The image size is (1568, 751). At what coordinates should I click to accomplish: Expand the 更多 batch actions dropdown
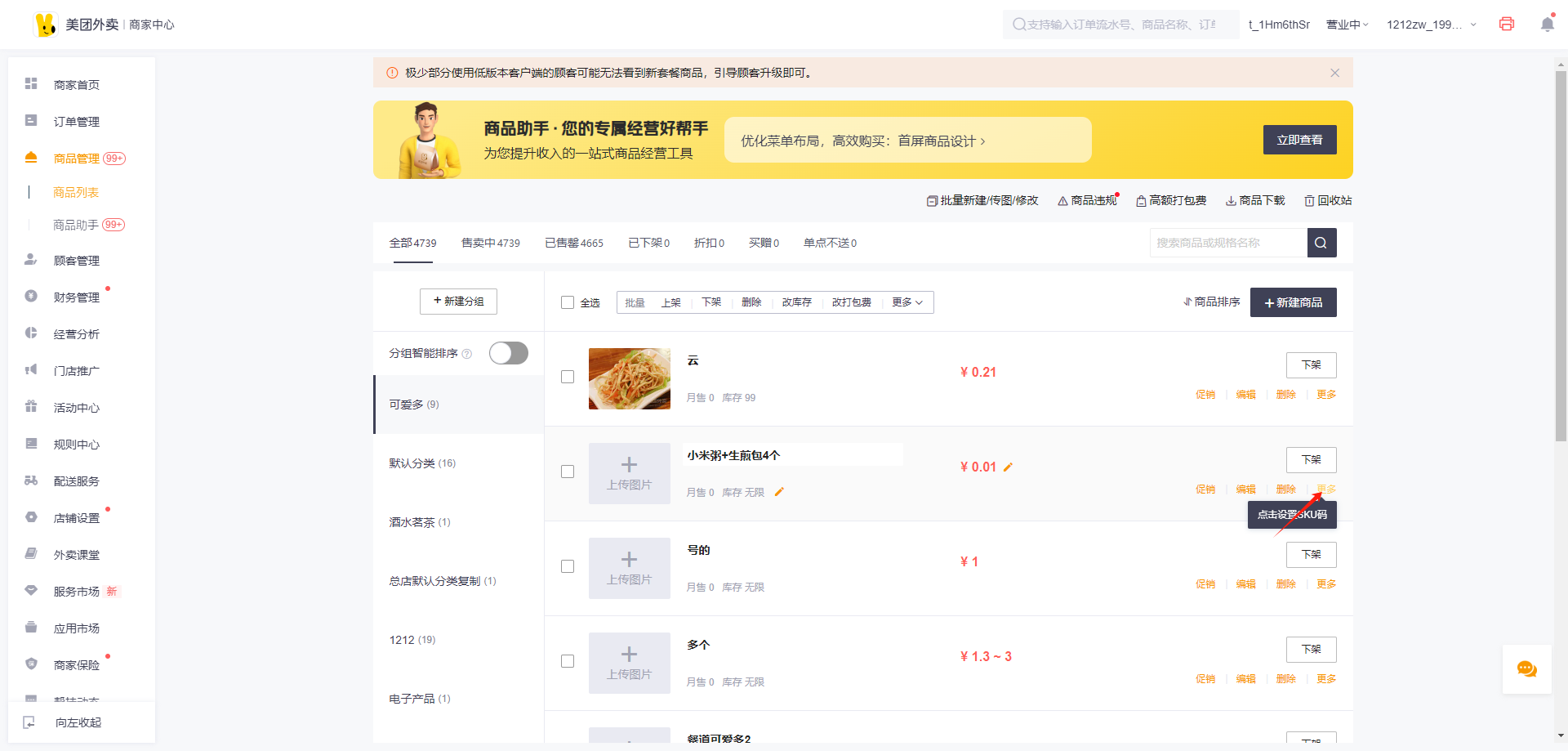906,302
